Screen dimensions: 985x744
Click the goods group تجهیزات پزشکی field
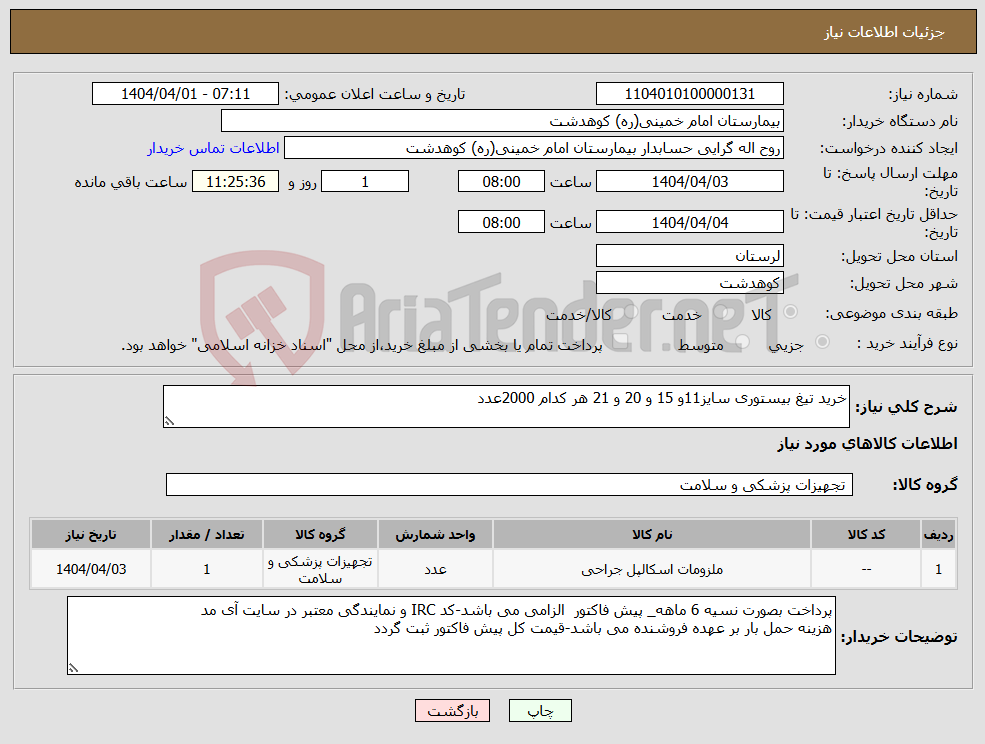pos(509,484)
